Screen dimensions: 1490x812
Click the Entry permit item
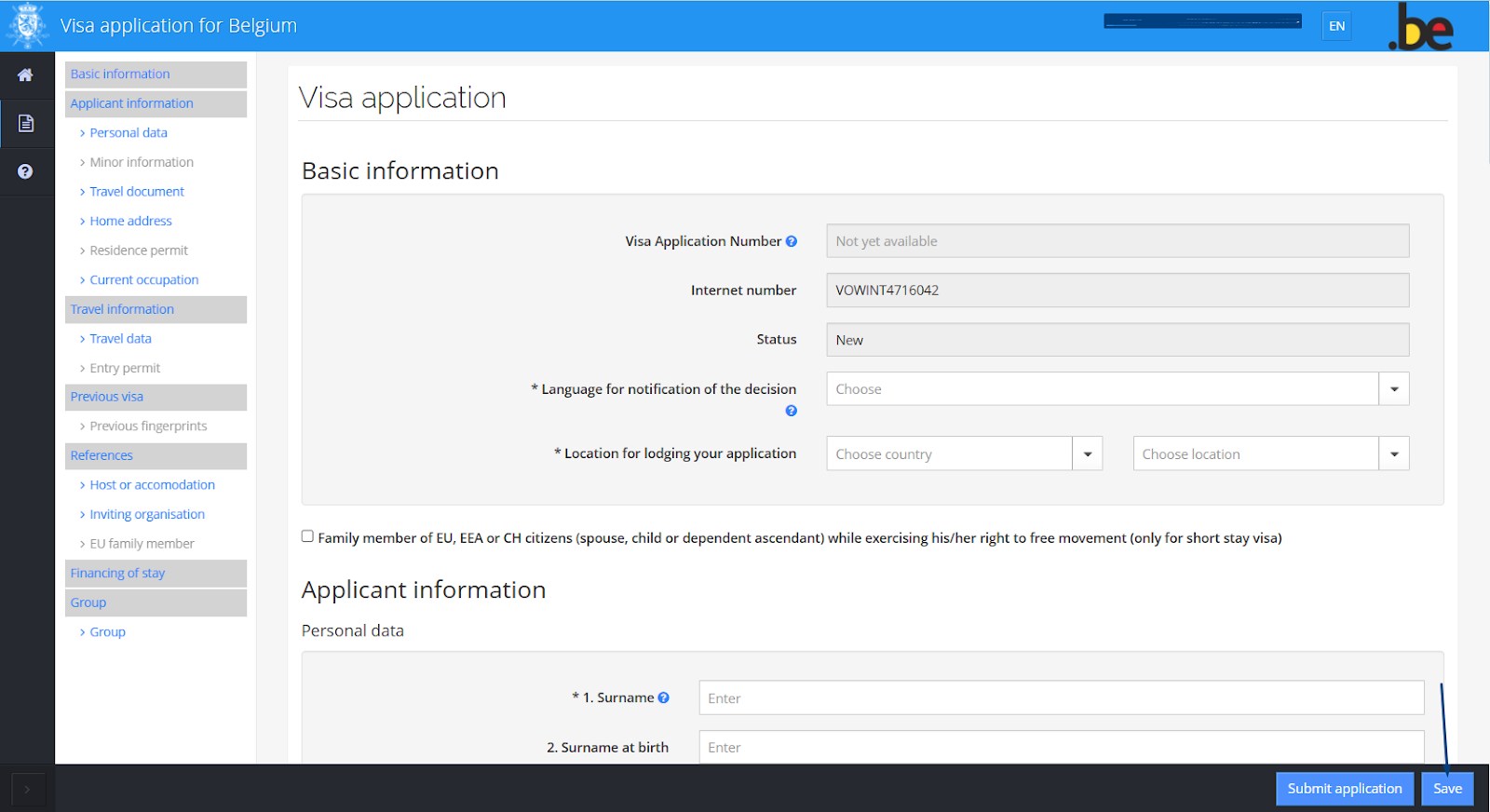coord(125,369)
